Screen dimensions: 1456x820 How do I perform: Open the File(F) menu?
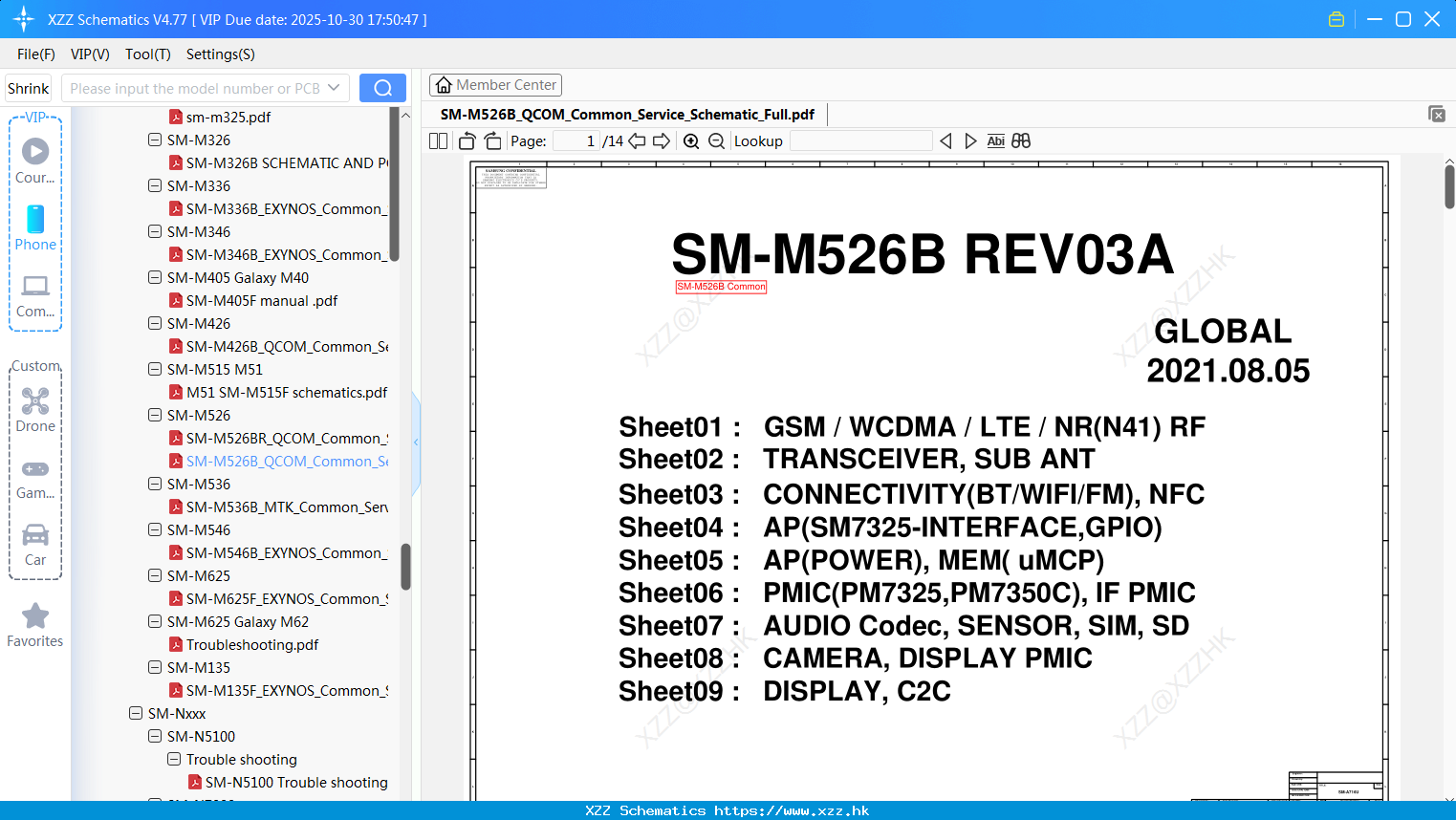pyautogui.click(x=36, y=54)
